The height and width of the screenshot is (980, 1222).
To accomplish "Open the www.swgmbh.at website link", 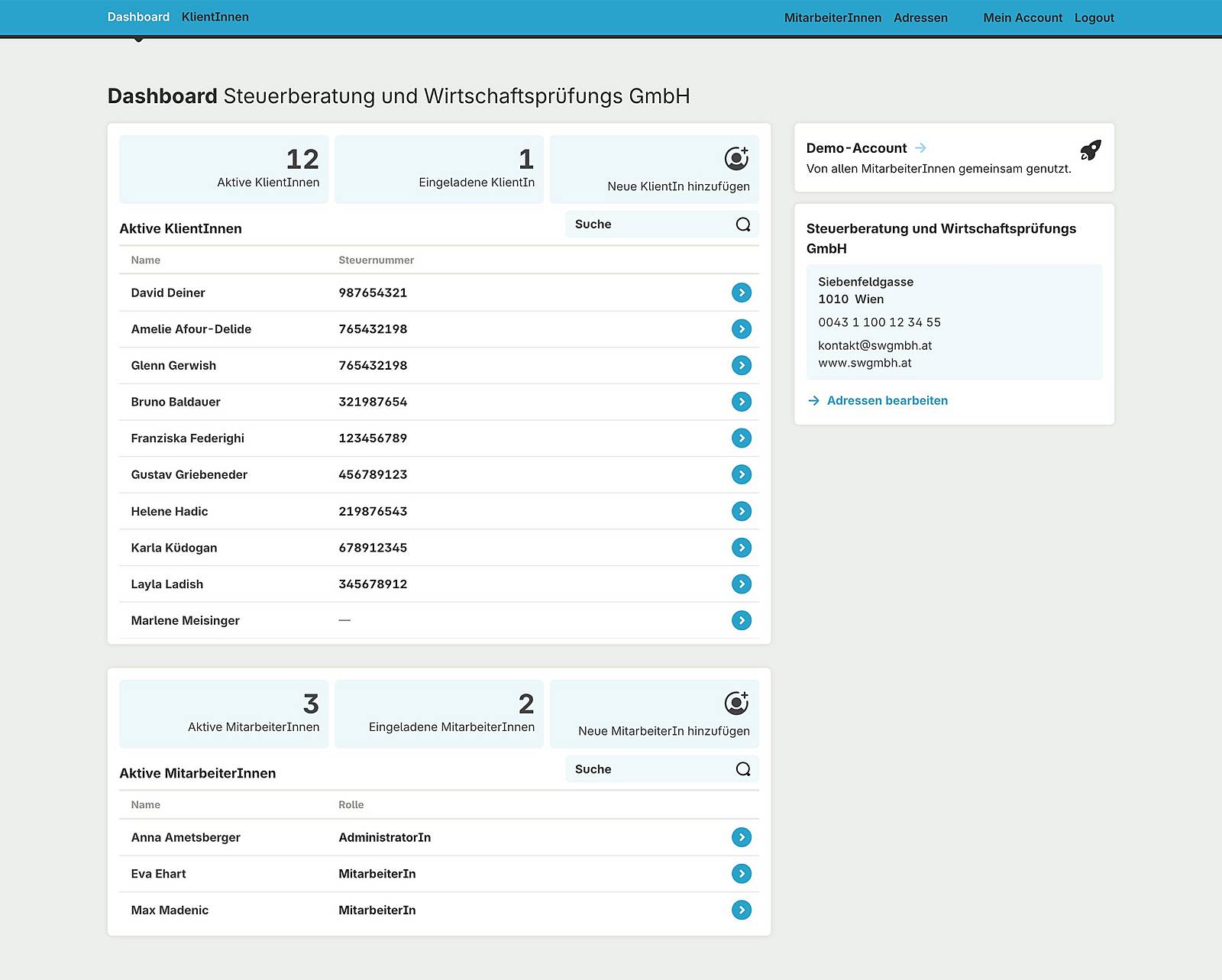I will click(x=864, y=363).
